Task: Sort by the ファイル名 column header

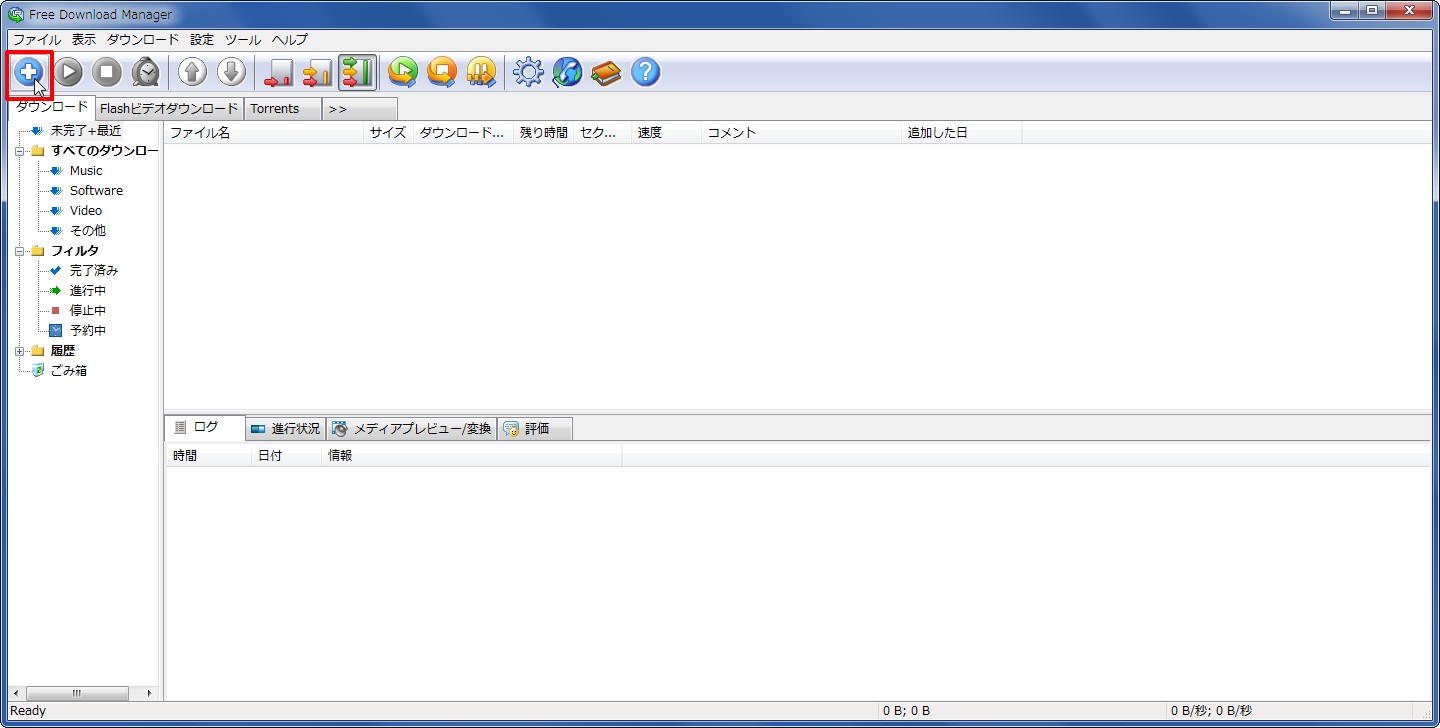Action: pos(263,132)
